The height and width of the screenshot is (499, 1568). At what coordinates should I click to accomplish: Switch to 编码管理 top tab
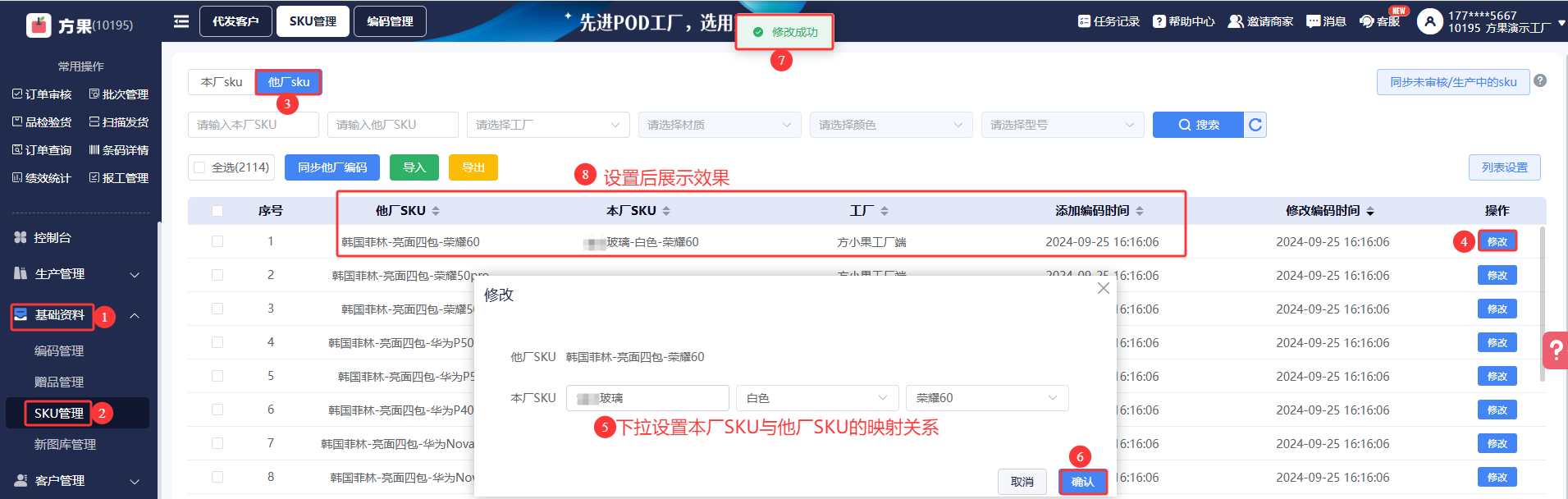click(390, 21)
